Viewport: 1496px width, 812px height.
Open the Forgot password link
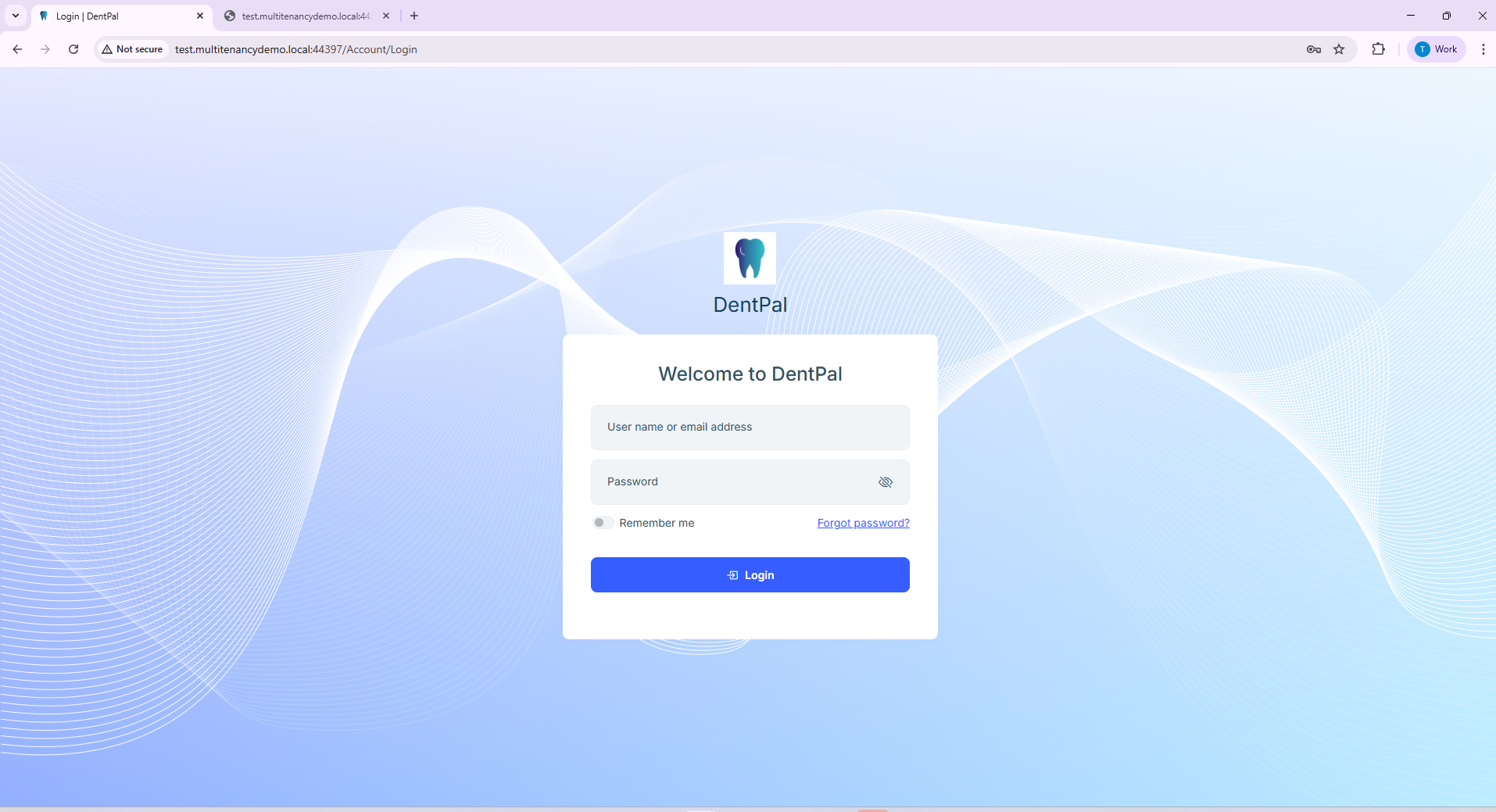click(863, 523)
